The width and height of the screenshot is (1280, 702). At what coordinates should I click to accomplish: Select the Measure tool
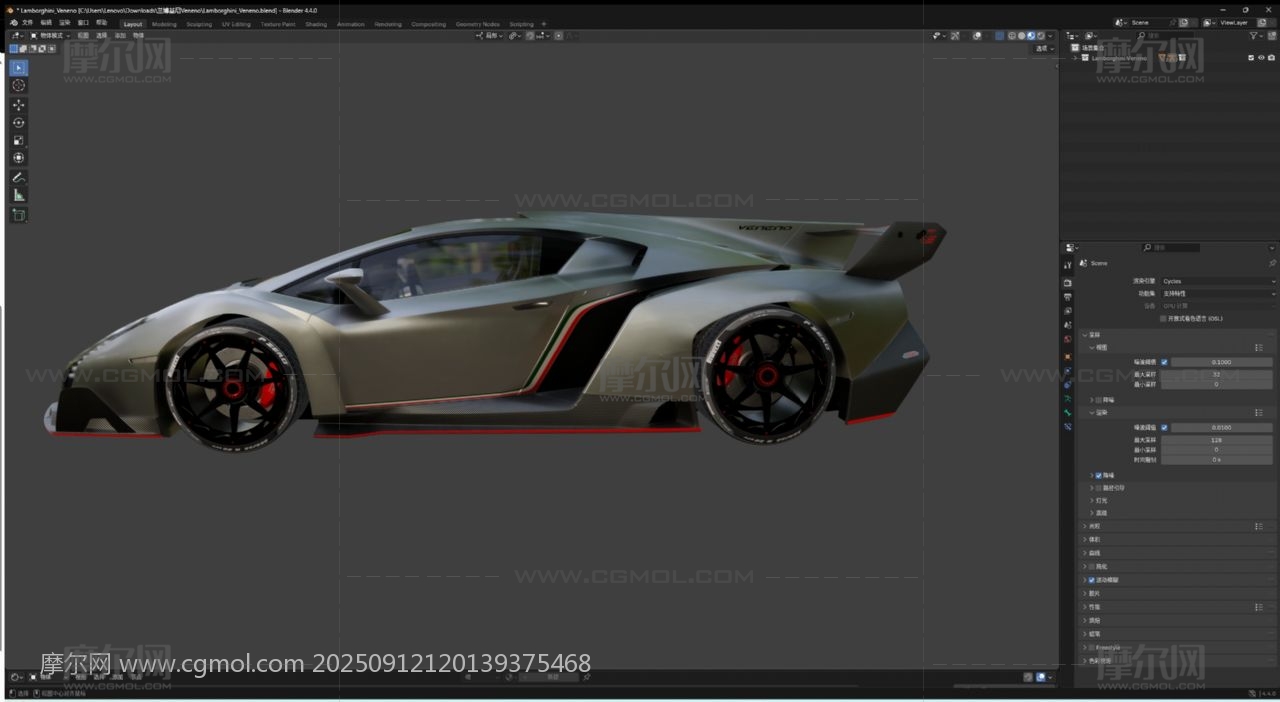18,195
